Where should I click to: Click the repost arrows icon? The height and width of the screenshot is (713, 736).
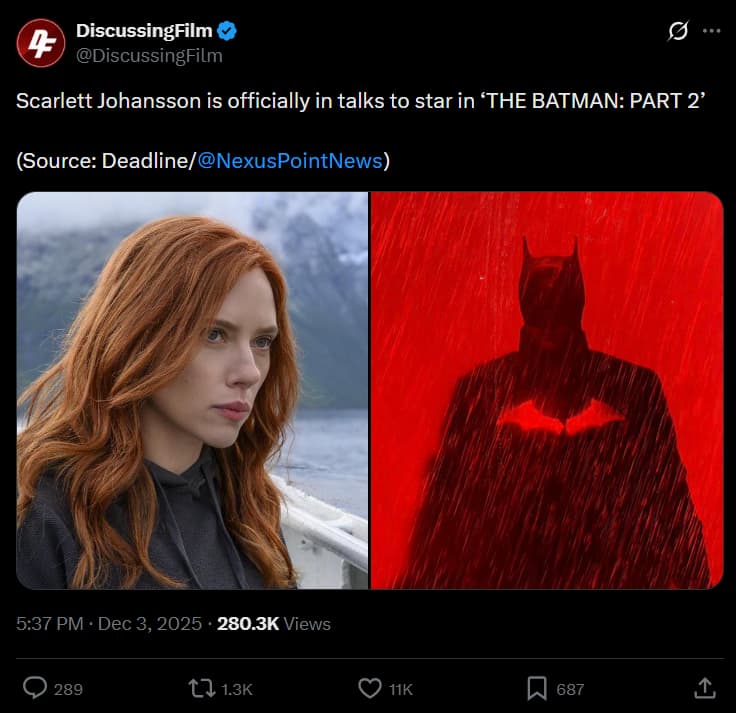pos(201,688)
